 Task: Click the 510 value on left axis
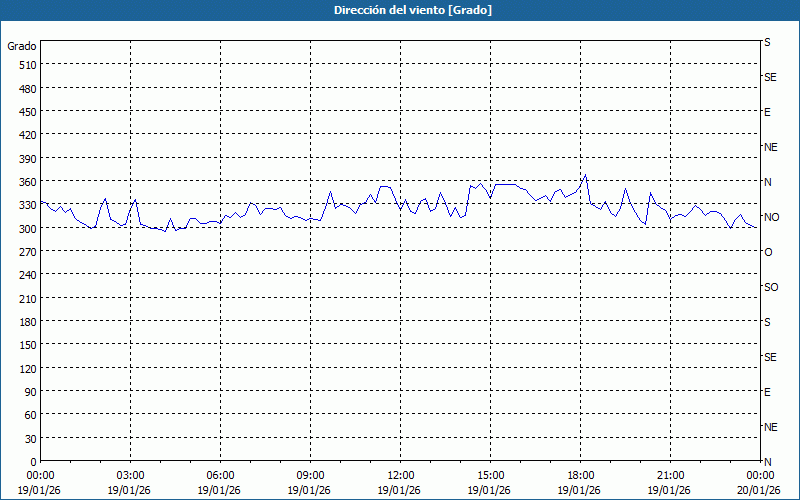25,65
